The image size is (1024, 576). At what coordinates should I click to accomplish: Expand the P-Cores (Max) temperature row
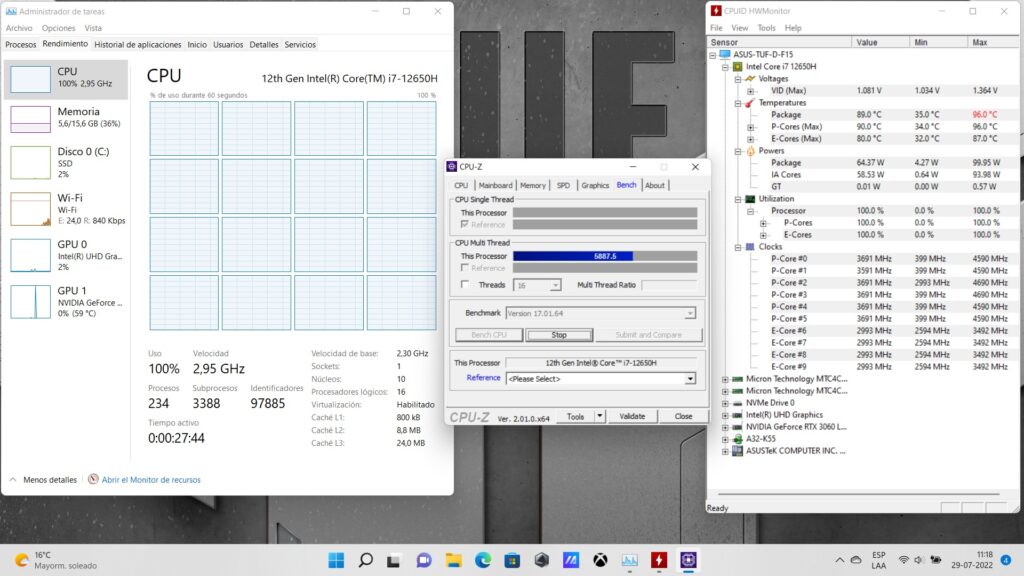coord(750,127)
